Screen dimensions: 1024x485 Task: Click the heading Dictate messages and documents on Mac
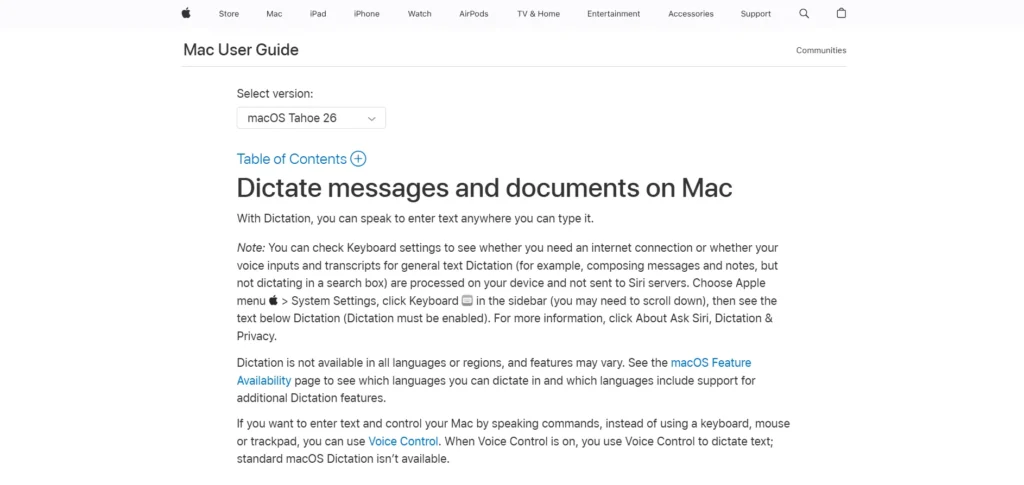pos(484,188)
